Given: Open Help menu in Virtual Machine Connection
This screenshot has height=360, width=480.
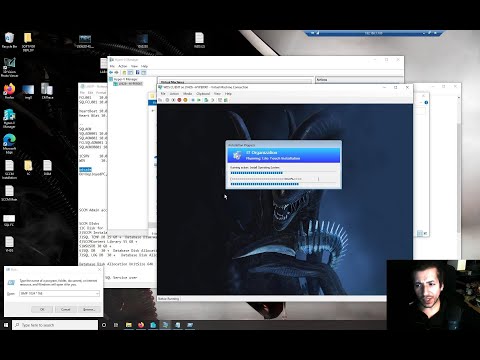Looking at the screenshot, I should (228, 94).
